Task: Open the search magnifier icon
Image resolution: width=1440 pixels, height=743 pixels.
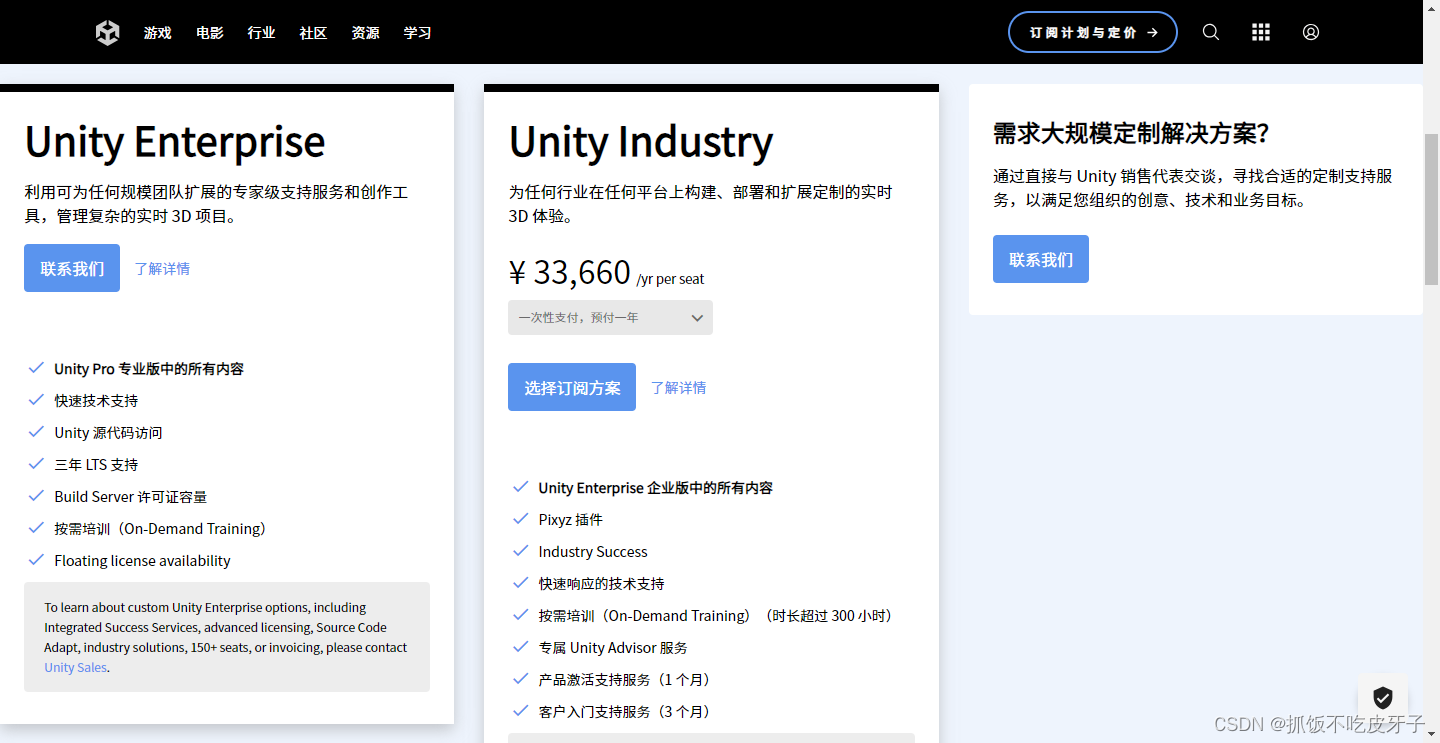Action: click(x=1210, y=32)
